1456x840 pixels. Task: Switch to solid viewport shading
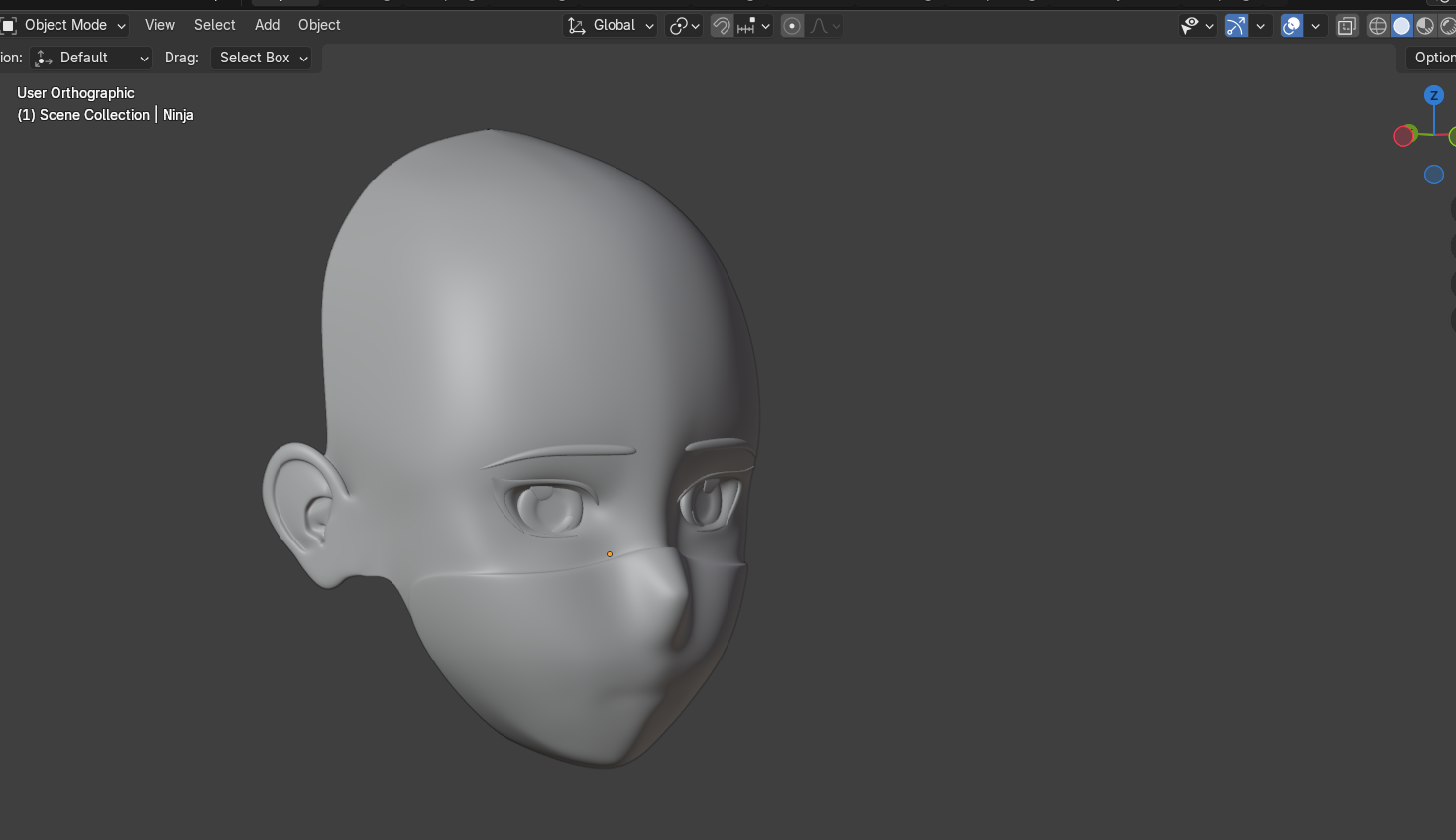pos(1401,26)
